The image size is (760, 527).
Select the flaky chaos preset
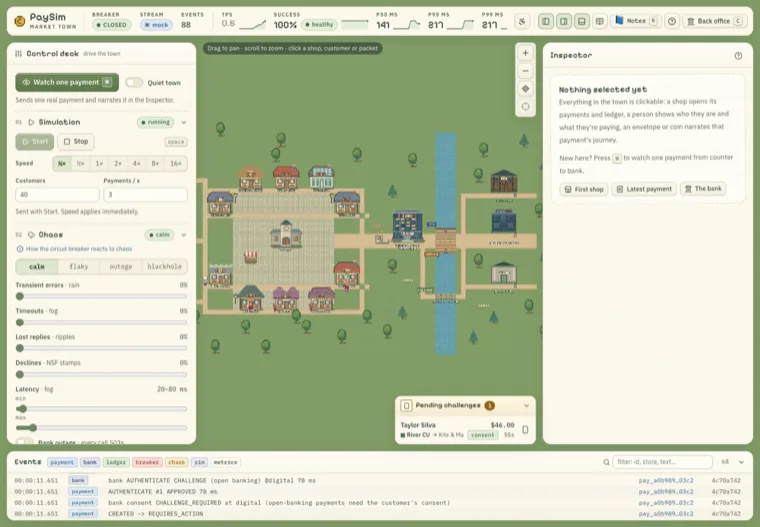pos(79,266)
